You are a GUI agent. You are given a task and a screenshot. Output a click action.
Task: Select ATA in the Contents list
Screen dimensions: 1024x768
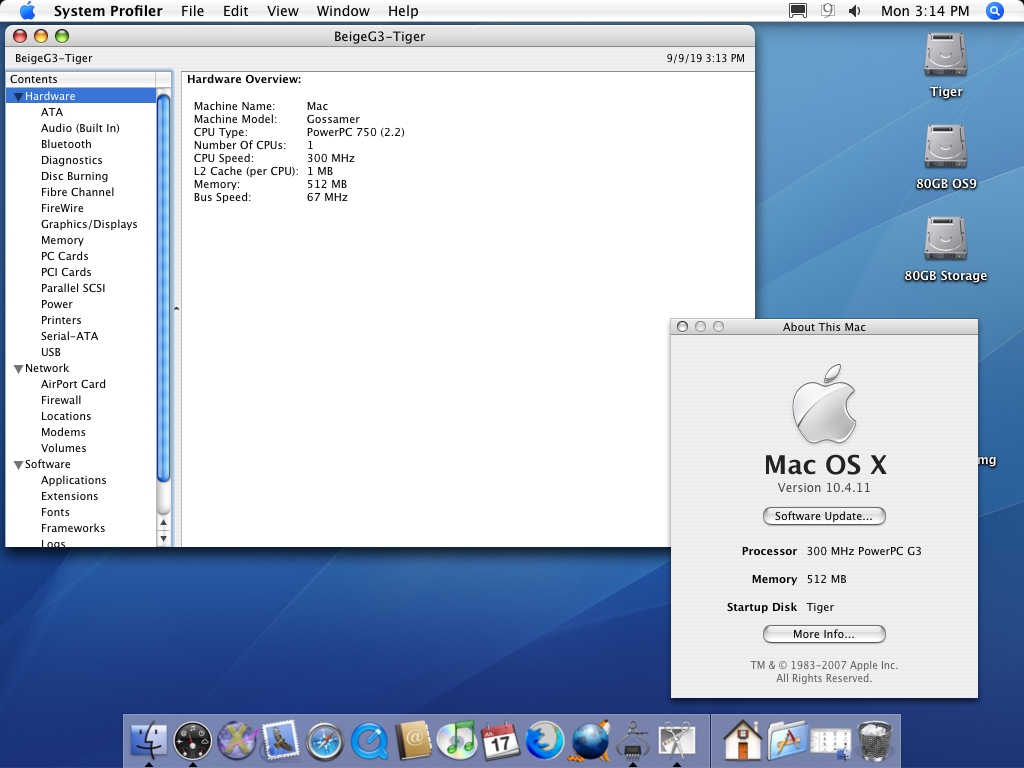coord(52,112)
